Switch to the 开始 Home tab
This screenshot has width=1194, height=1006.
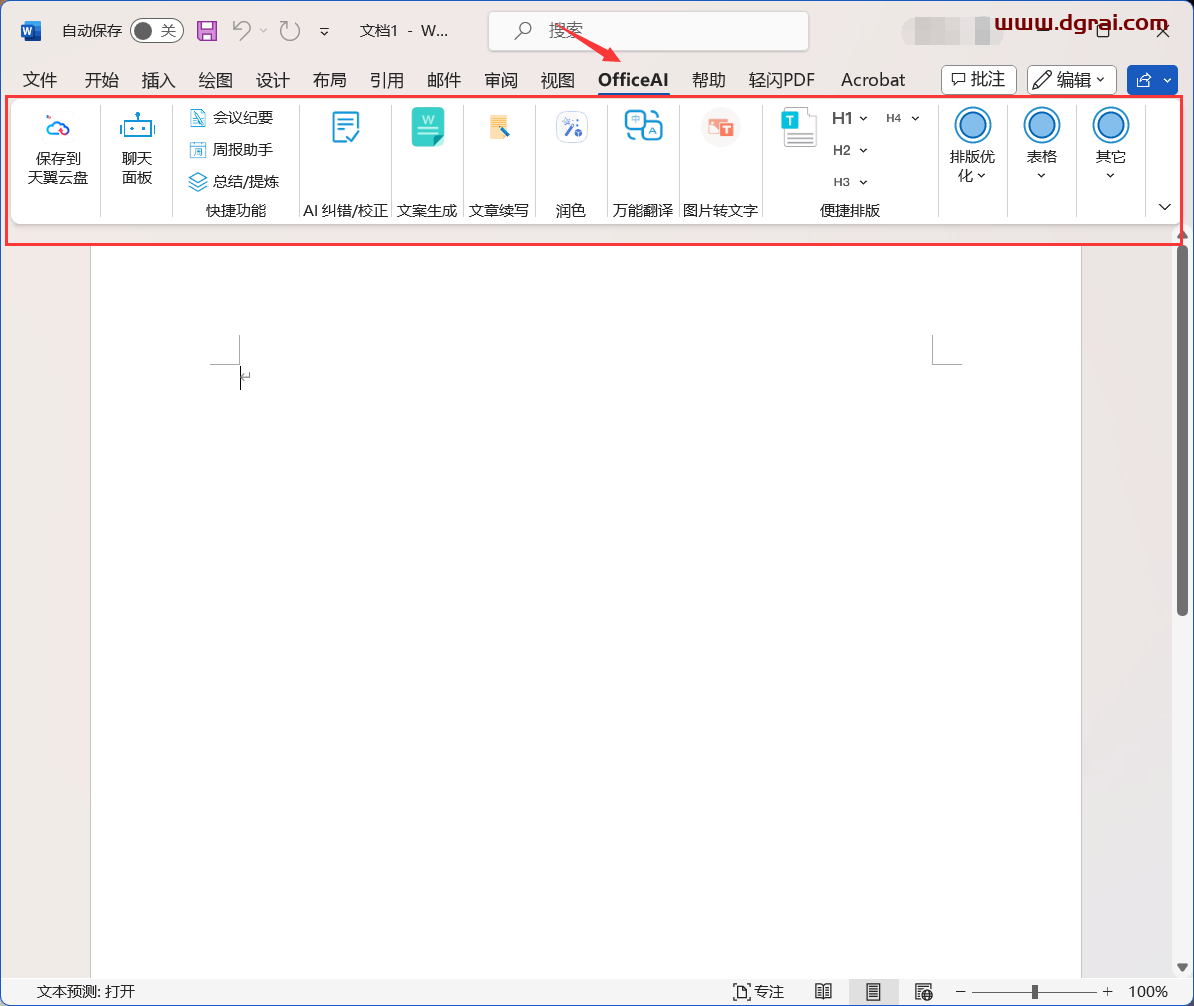tap(101, 80)
